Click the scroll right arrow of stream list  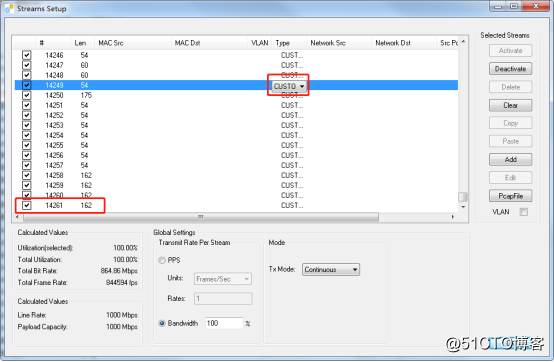click(453, 216)
